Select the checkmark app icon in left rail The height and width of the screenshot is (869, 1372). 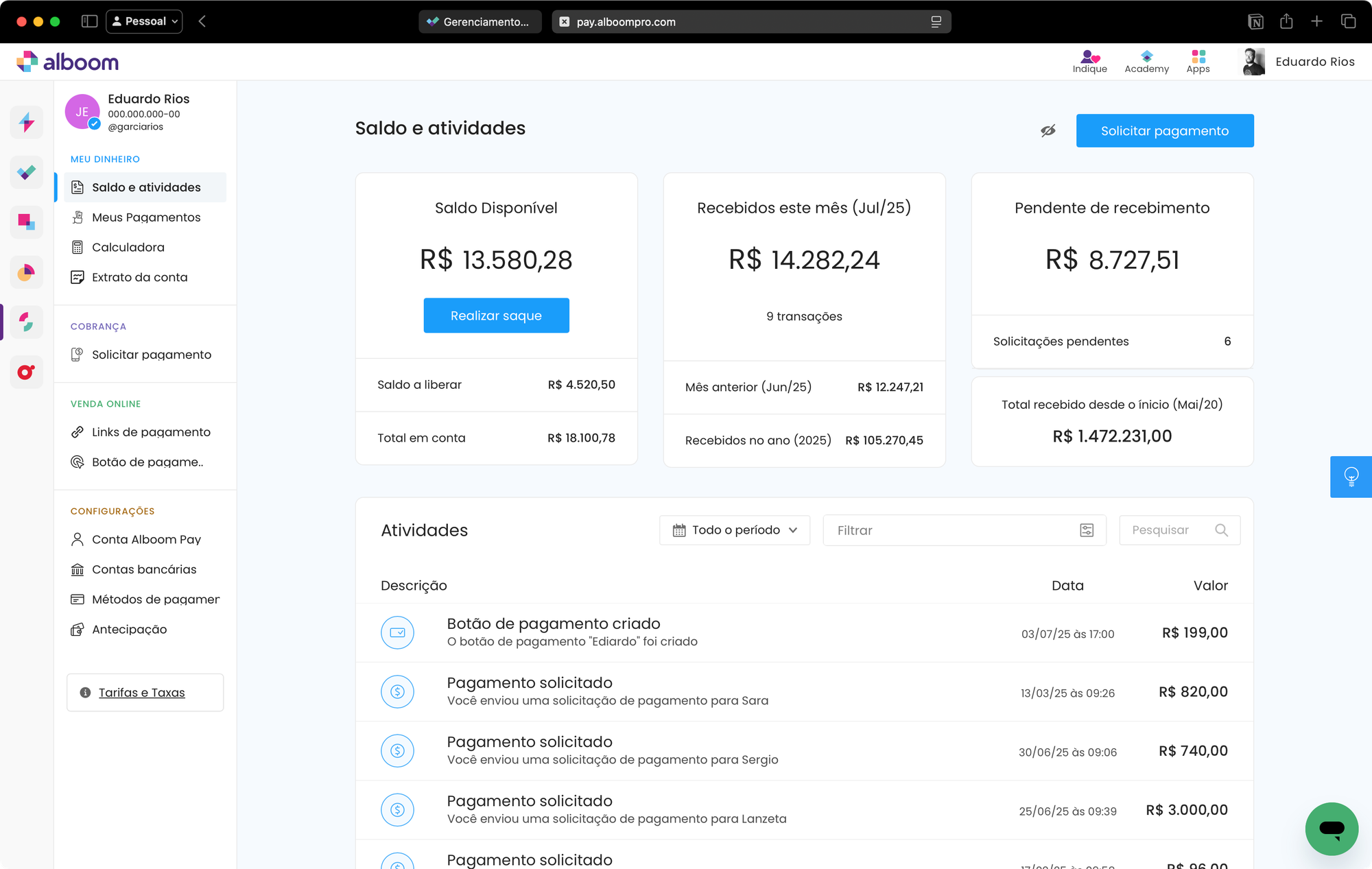tap(26, 172)
